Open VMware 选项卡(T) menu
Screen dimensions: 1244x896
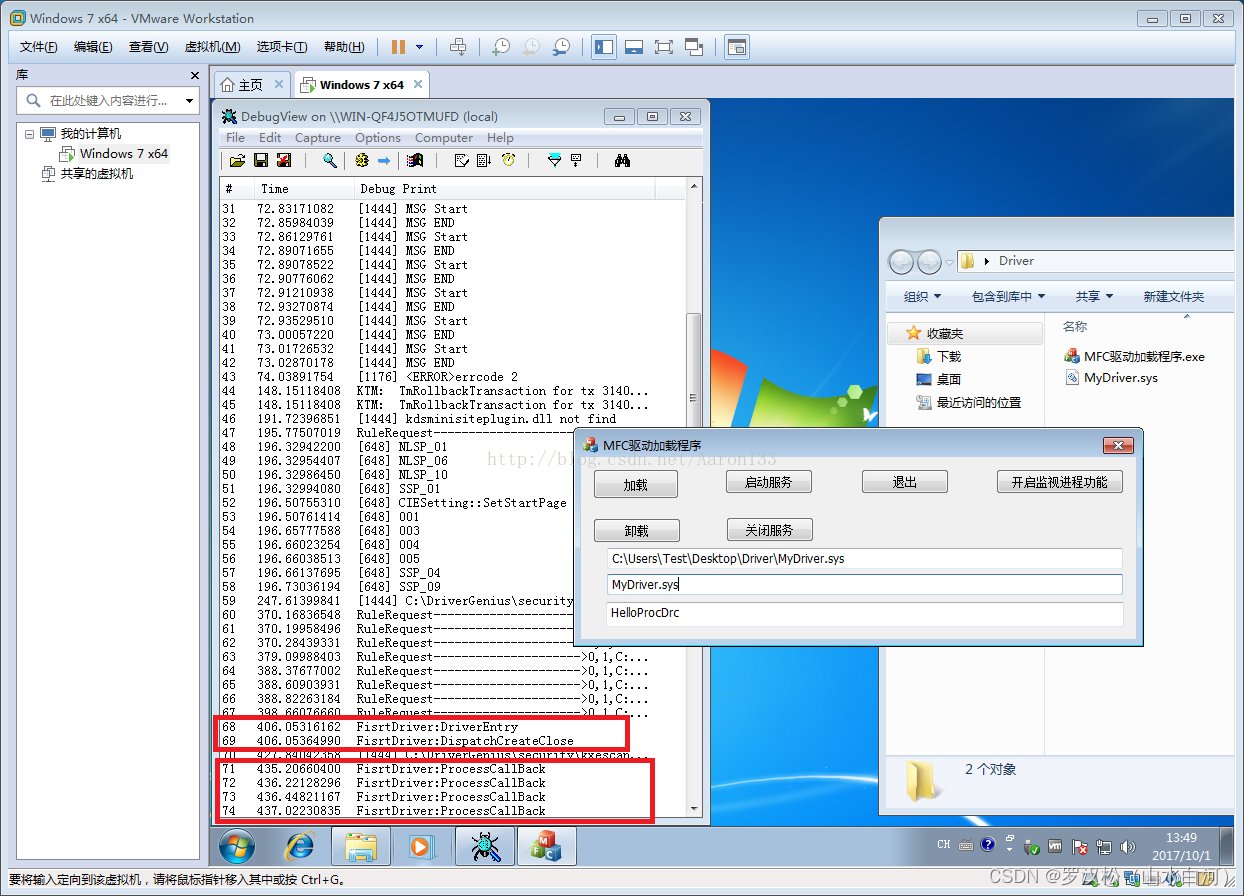282,47
